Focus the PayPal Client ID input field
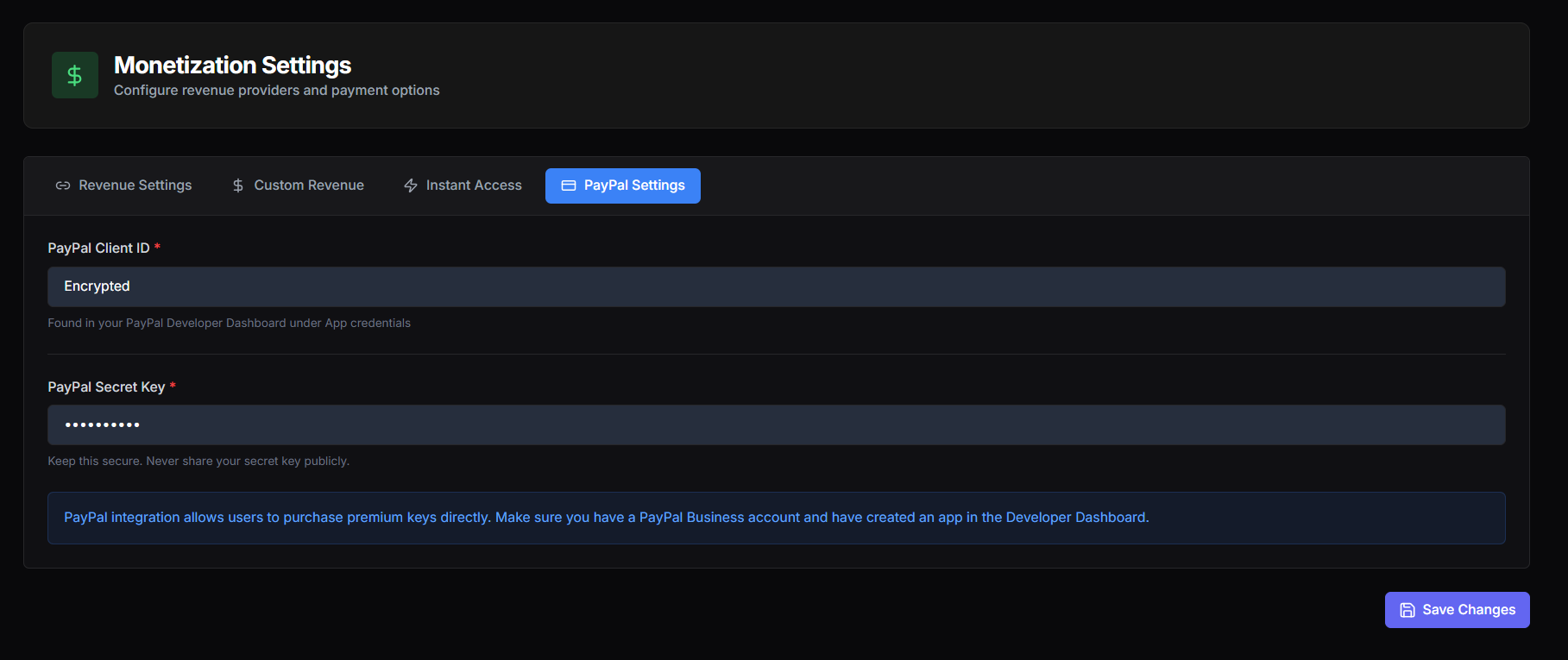This screenshot has width=1568, height=660. tap(777, 286)
